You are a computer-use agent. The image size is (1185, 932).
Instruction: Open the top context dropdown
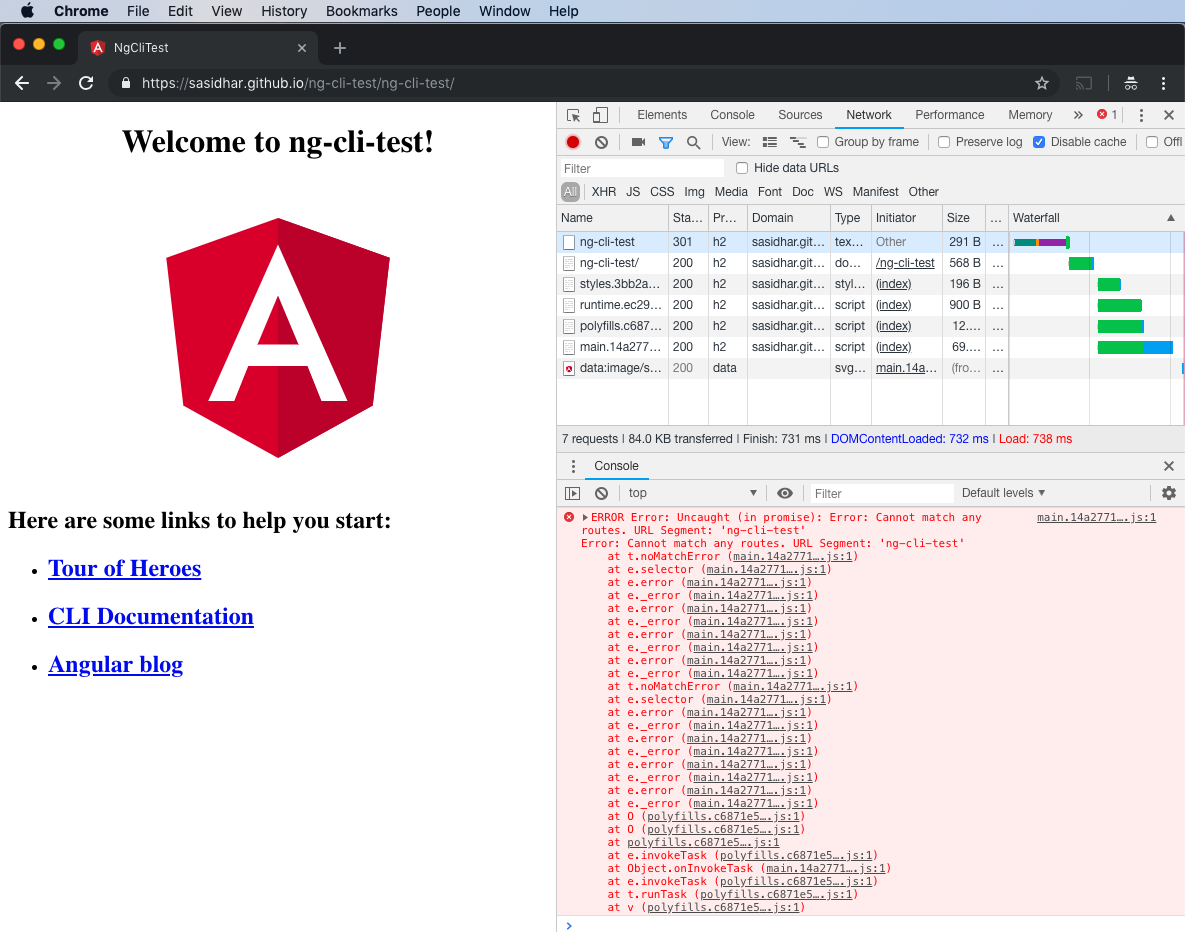(x=692, y=493)
